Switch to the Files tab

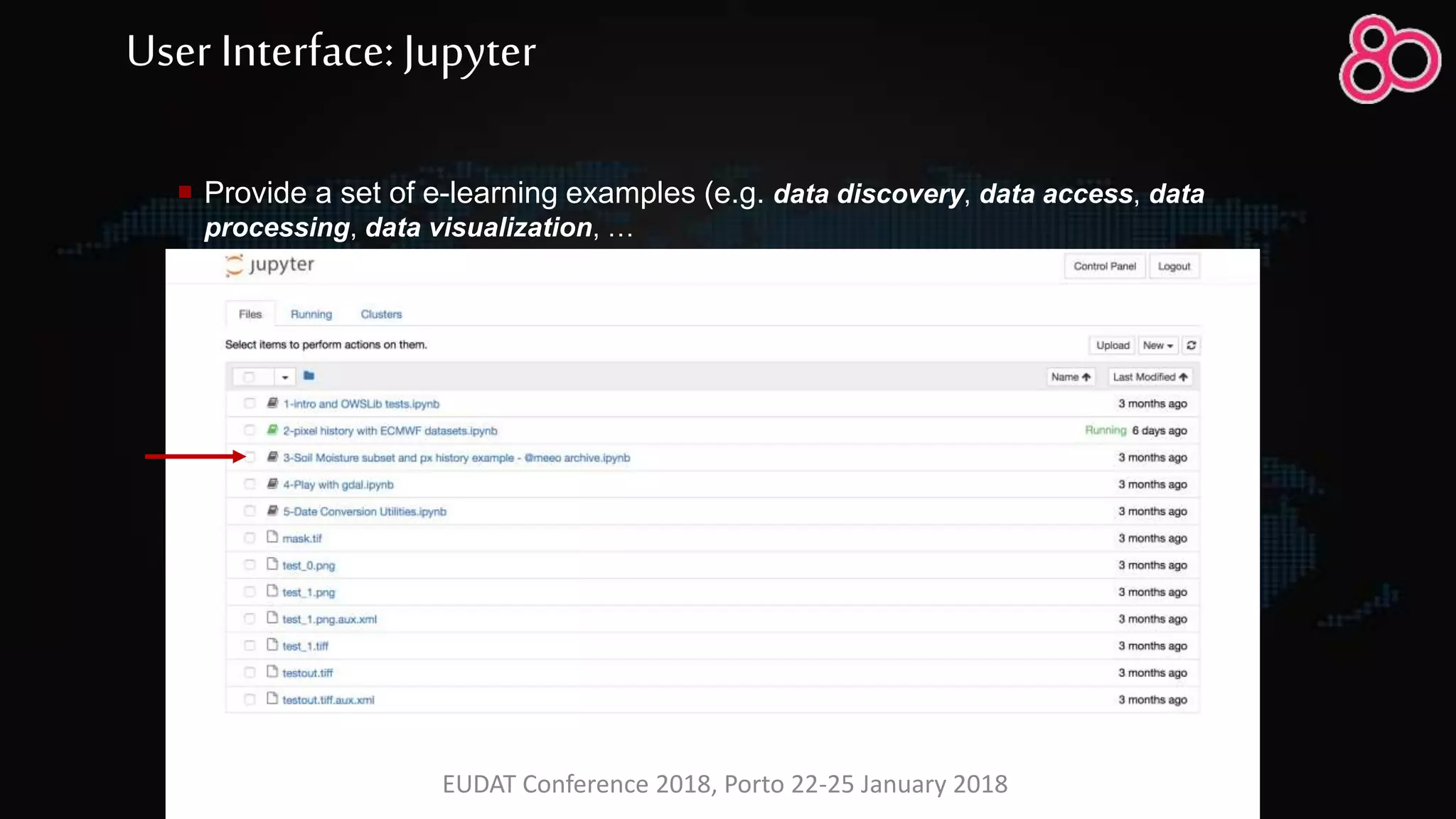pos(250,314)
